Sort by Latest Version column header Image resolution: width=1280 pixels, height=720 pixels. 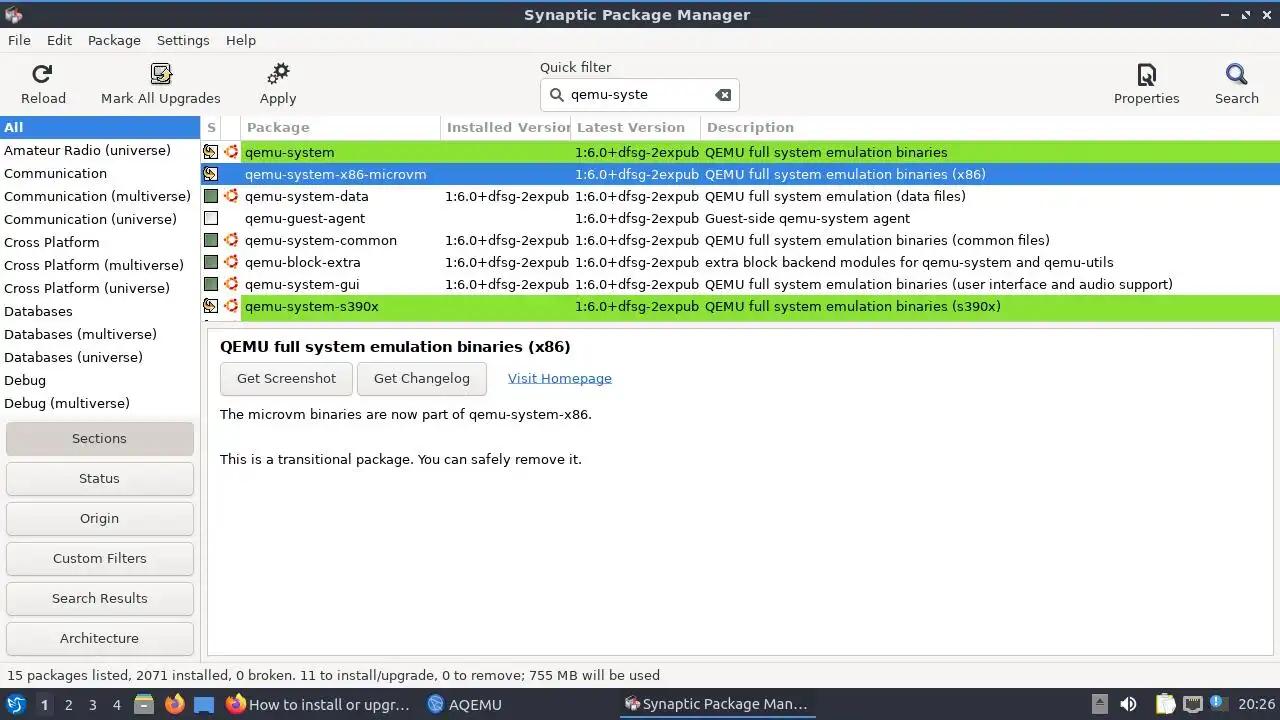(x=635, y=127)
